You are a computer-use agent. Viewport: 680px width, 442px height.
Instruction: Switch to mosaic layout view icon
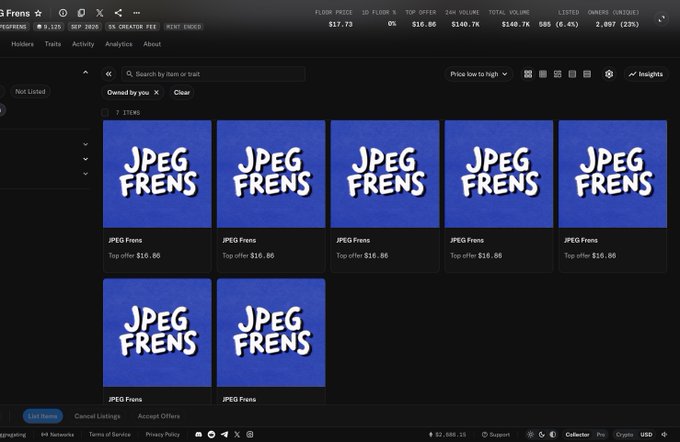pyautogui.click(x=557, y=74)
